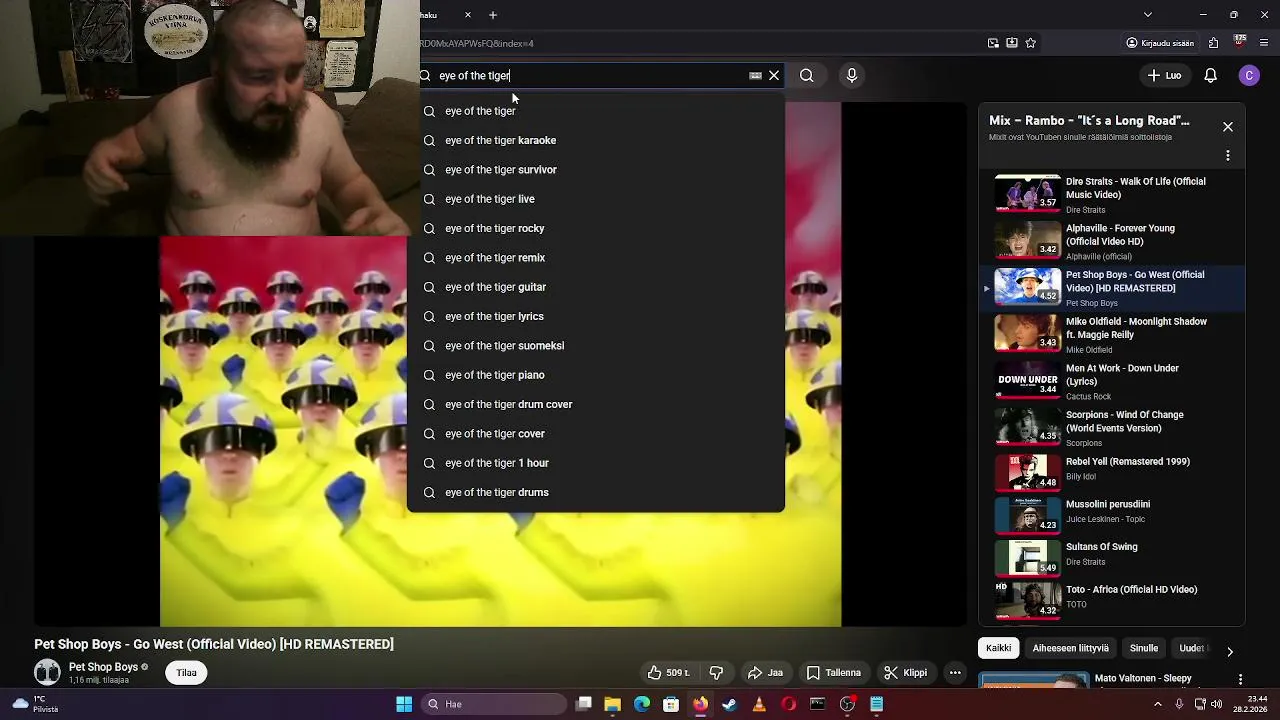This screenshot has height=720, width=1280.
Task: Start voice search with the microphone icon
Action: tap(852, 75)
